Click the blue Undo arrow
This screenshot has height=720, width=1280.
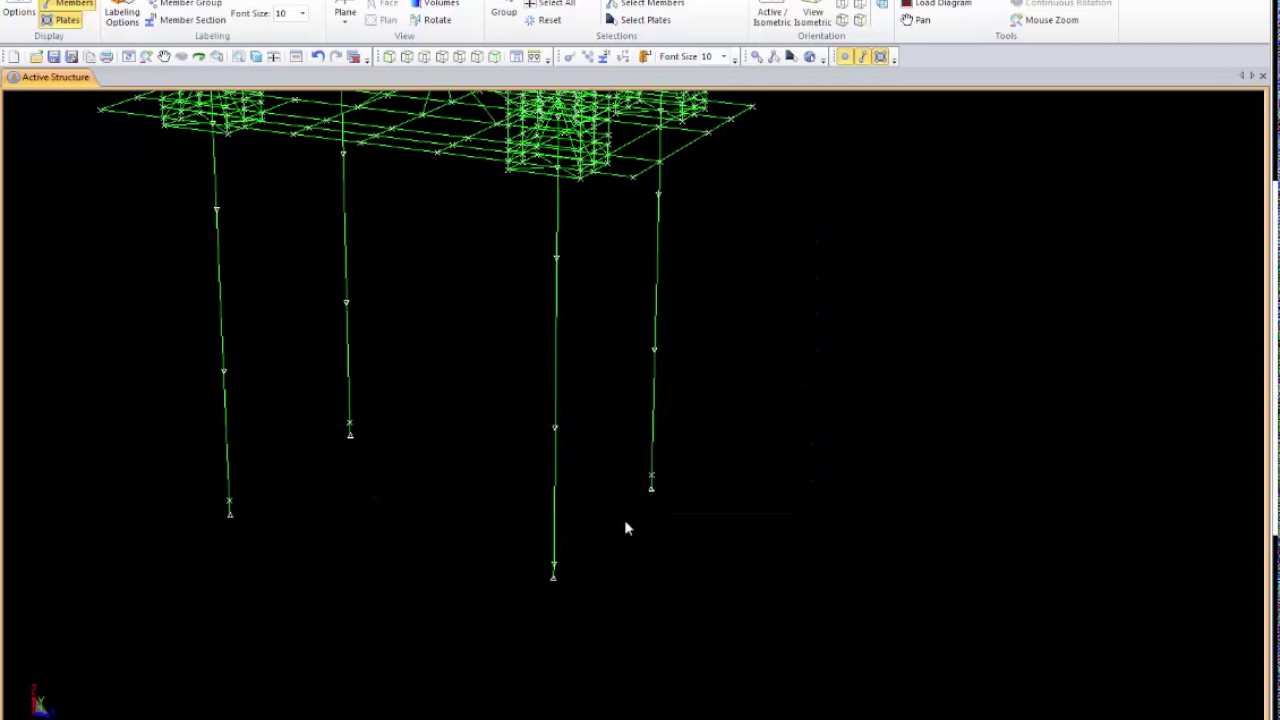[x=318, y=57]
